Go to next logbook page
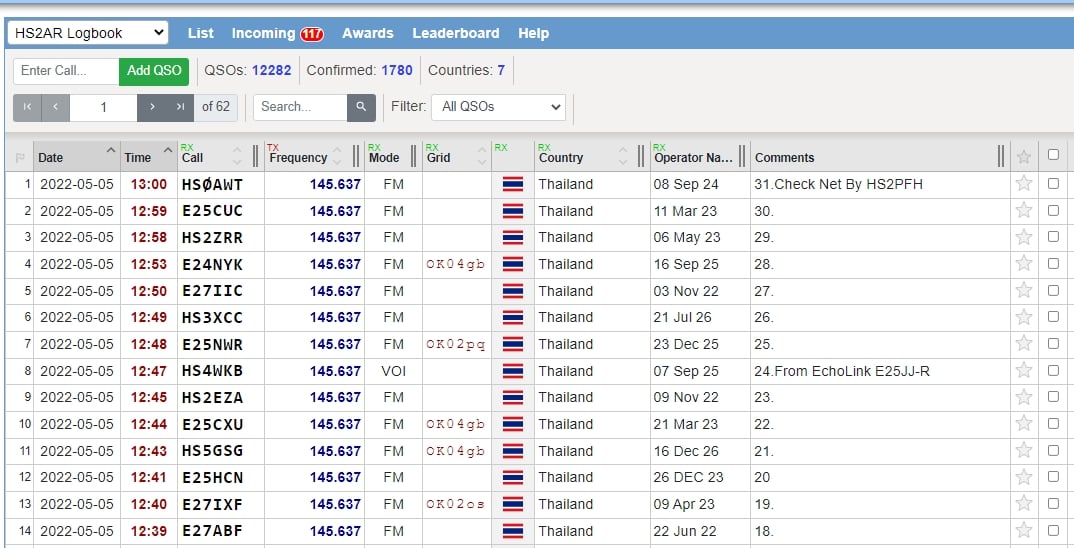Screen dimensions: 1074x548 [x=151, y=107]
